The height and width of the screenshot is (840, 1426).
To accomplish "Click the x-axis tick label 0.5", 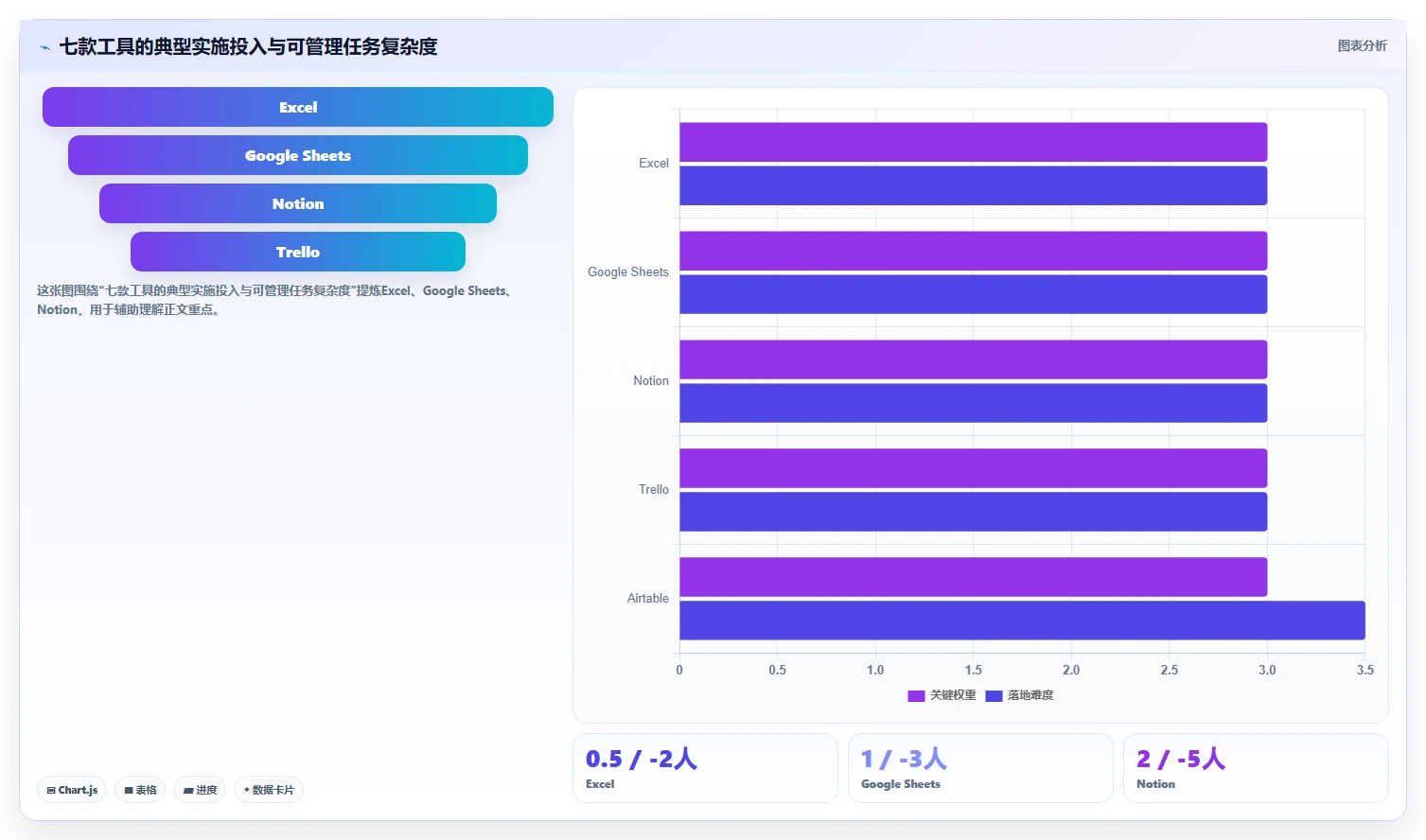I will 777,670.
